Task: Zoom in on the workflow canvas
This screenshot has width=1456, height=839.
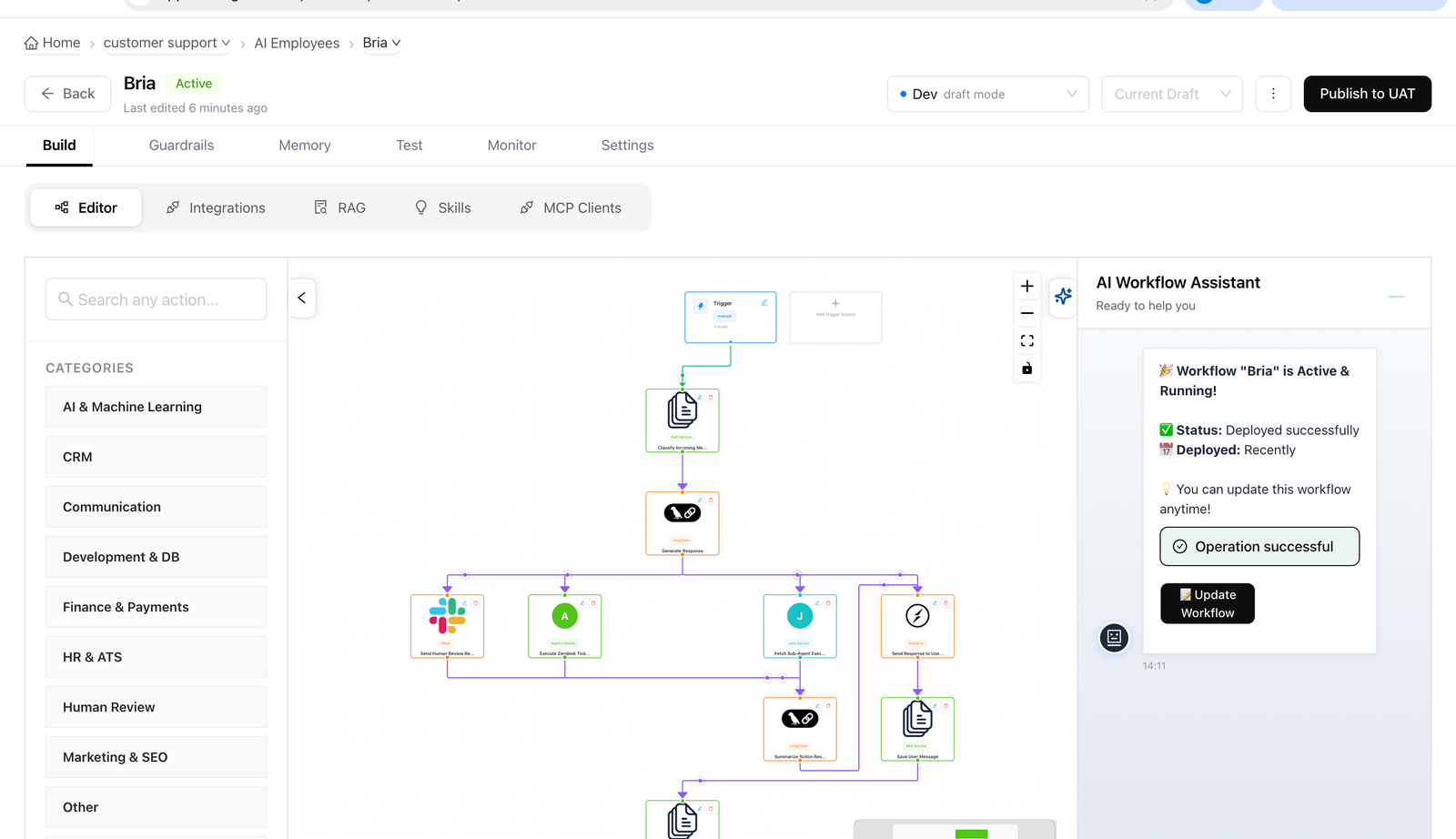Action: tap(1026, 286)
